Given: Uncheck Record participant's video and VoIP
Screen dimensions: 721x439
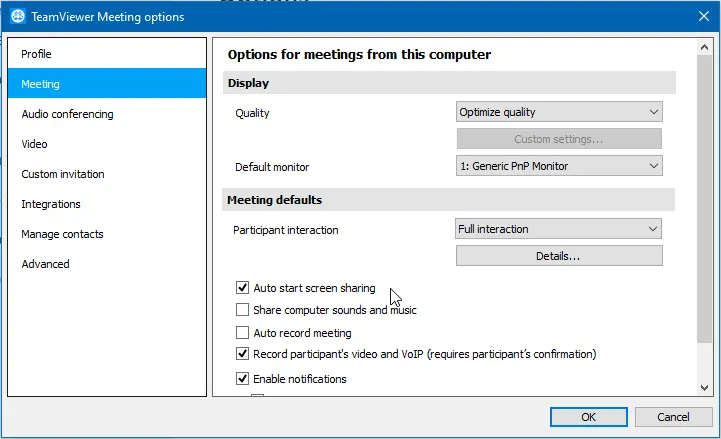Looking at the screenshot, I should coord(242,354).
